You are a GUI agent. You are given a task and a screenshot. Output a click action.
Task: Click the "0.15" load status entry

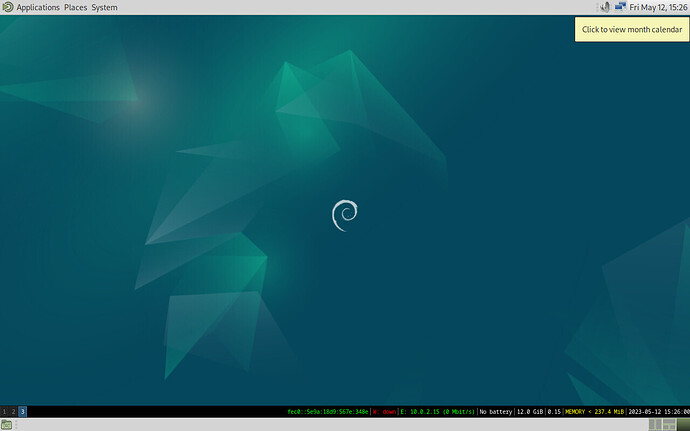point(554,412)
